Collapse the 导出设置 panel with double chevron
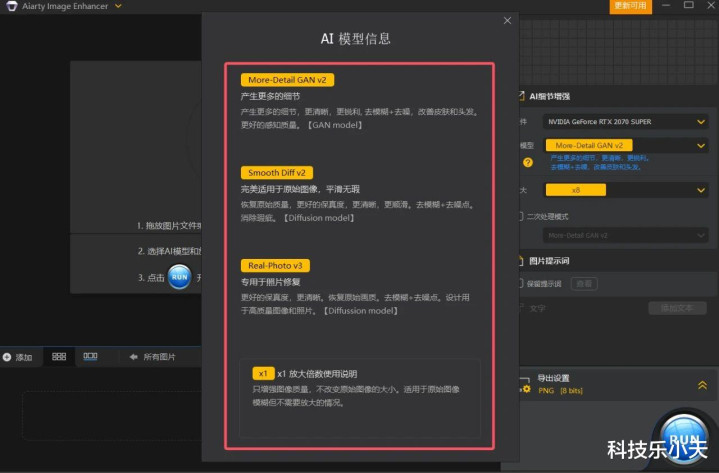The image size is (719, 473). coord(702,385)
